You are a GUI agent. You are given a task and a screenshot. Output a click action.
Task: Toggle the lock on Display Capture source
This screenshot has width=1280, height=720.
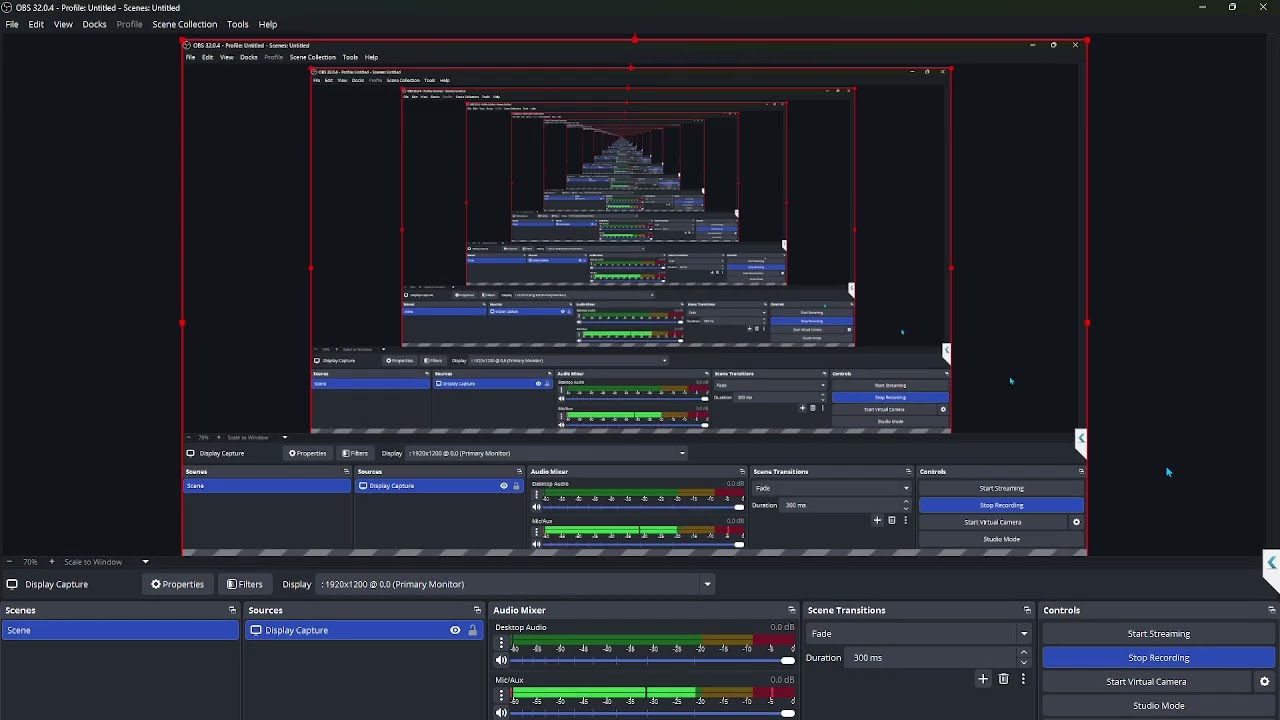(x=472, y=630)
